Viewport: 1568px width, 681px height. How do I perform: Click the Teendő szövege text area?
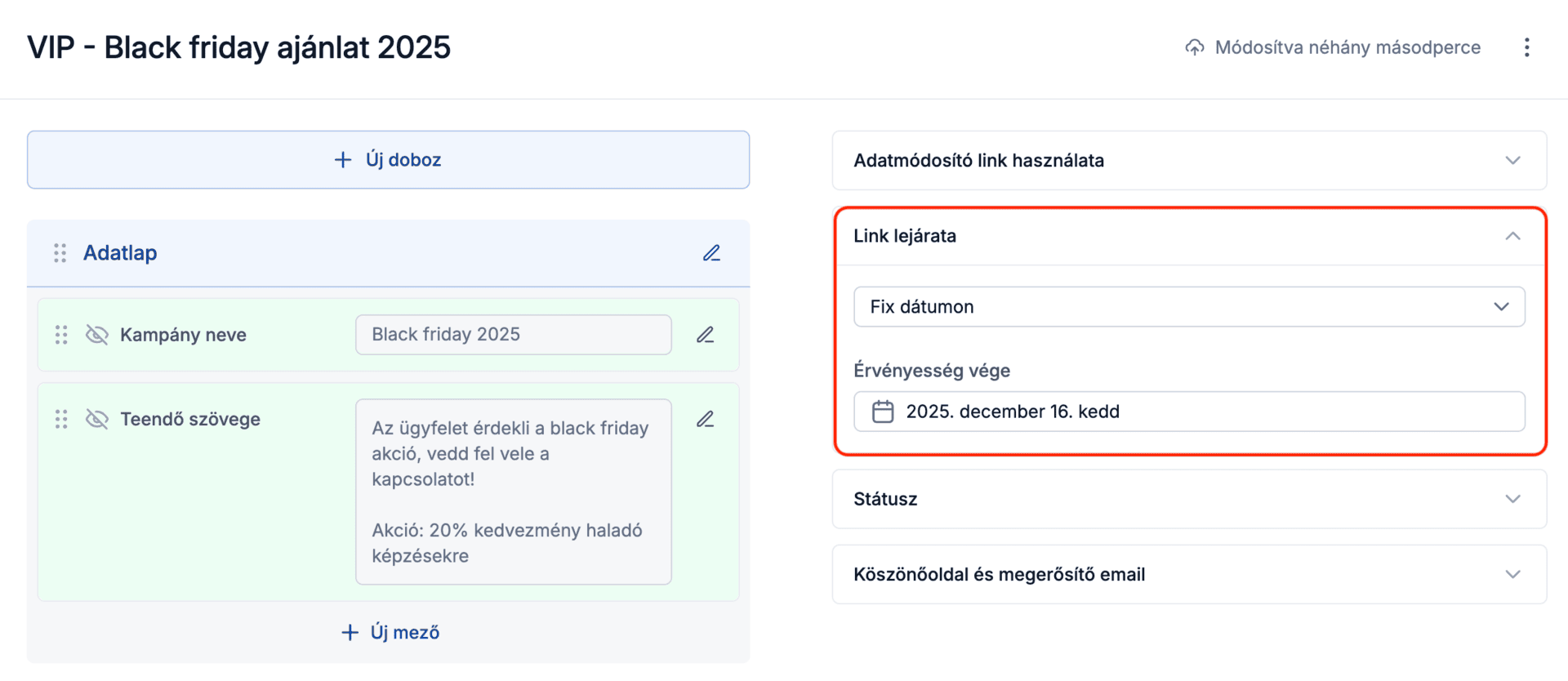pos(513,492)
